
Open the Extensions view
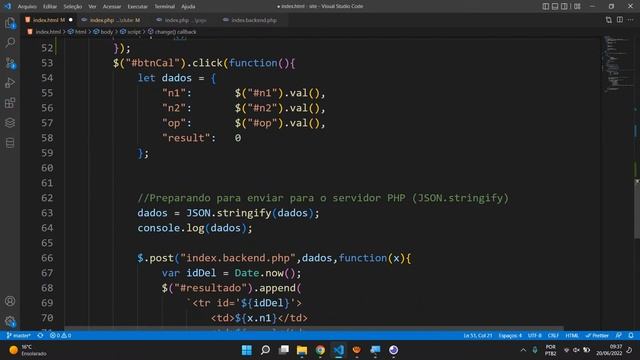(x=10, y=103)
